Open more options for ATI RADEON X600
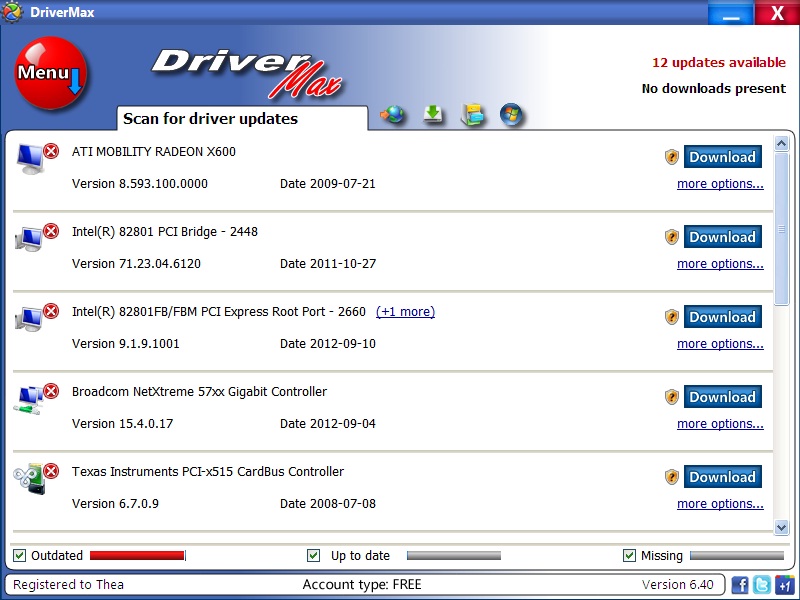Screen dimensions: 800x600 [x=720, y=184]
